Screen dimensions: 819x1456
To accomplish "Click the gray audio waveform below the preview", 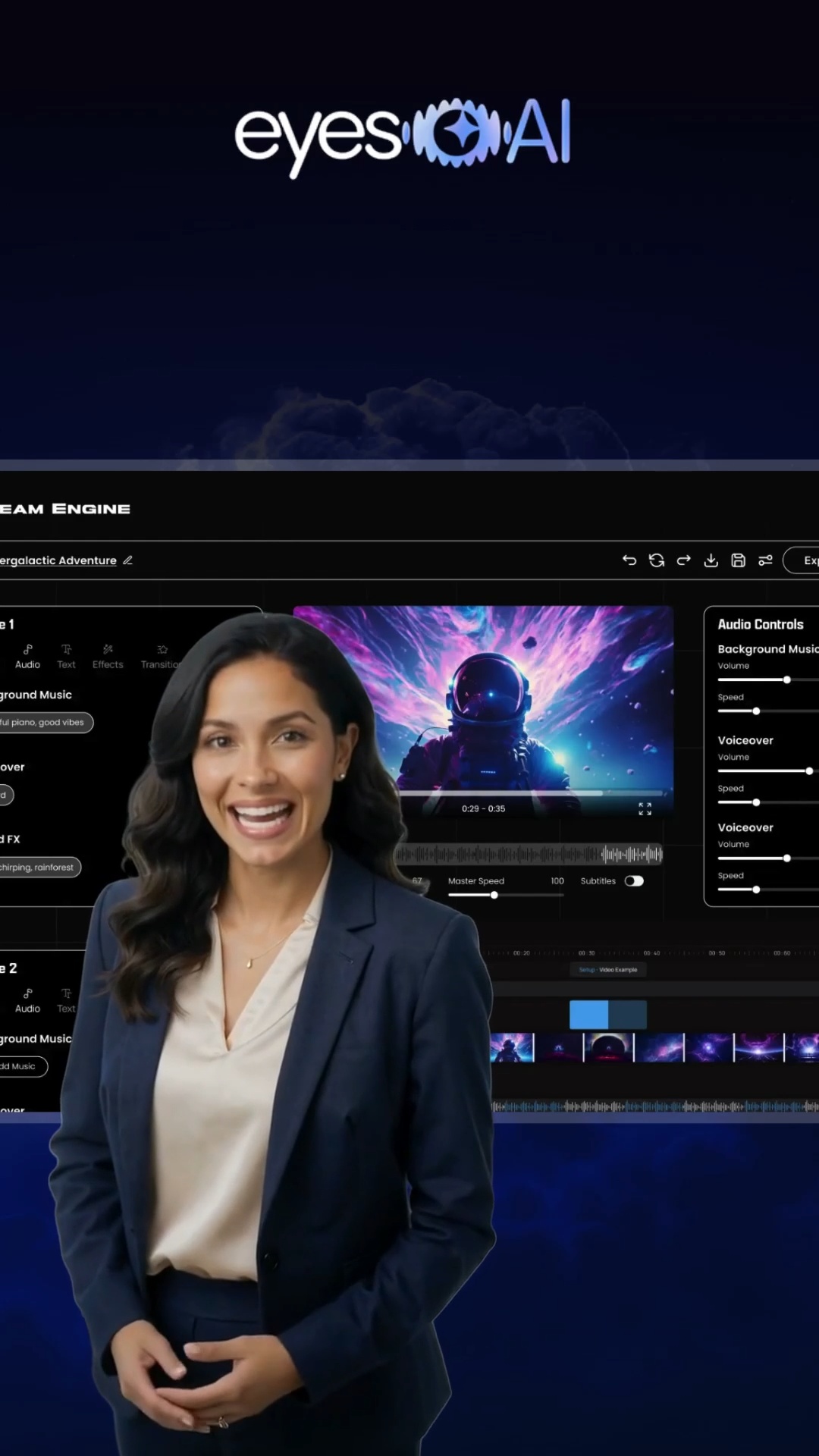I will 529,855.
